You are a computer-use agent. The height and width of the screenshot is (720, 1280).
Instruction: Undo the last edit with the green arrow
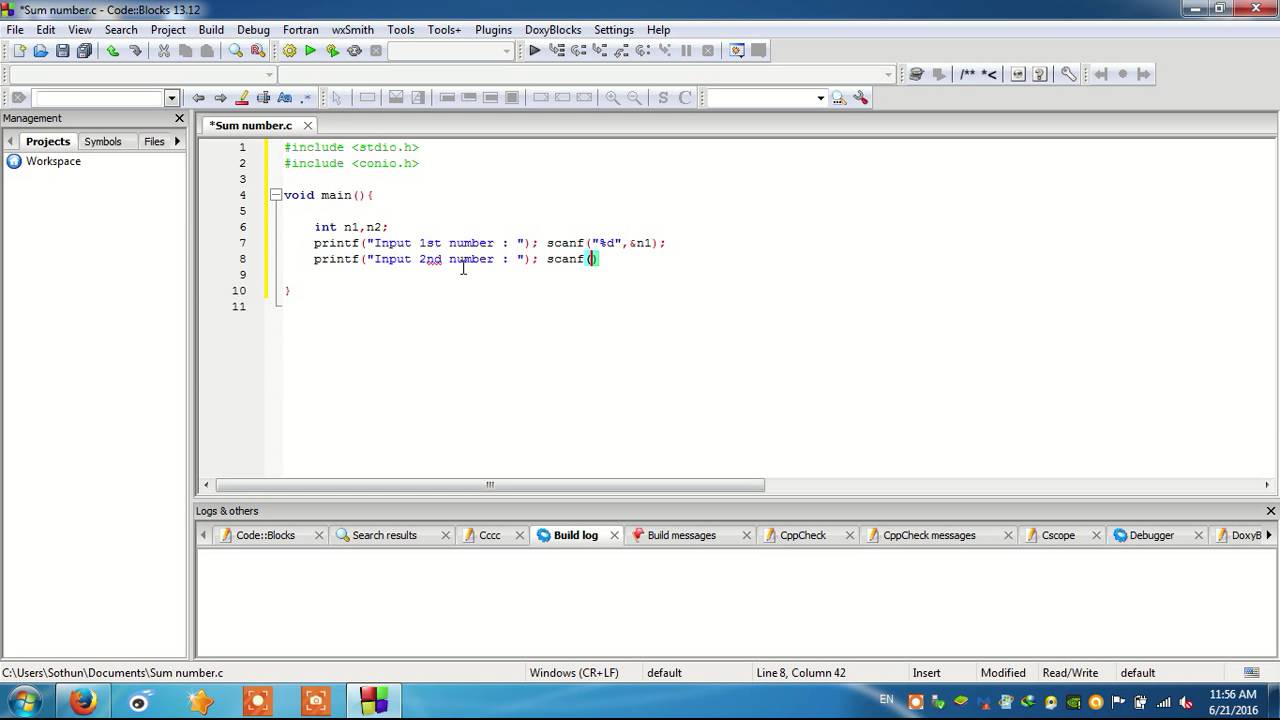(113, 51)
